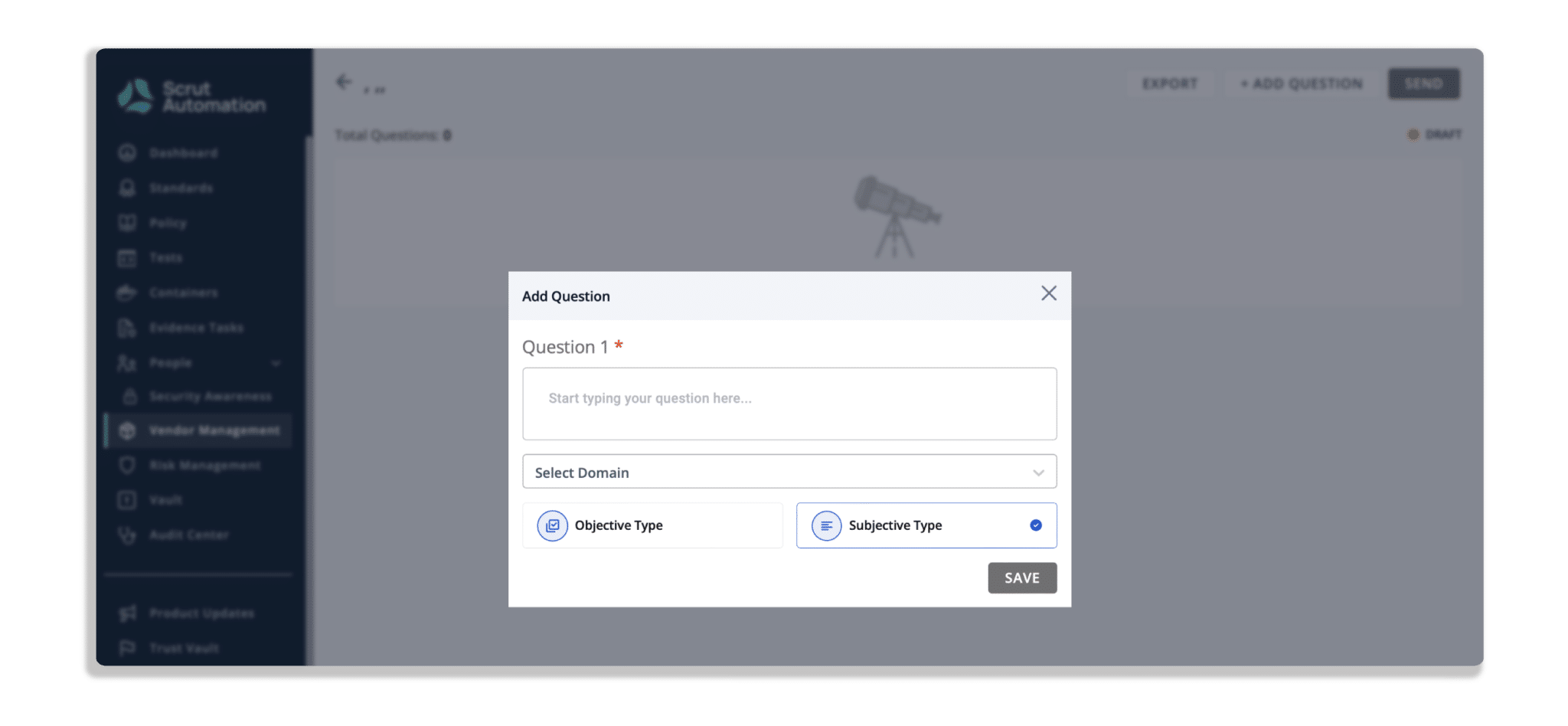Click the Vendor Management cube icon

[x=127, y=430]
